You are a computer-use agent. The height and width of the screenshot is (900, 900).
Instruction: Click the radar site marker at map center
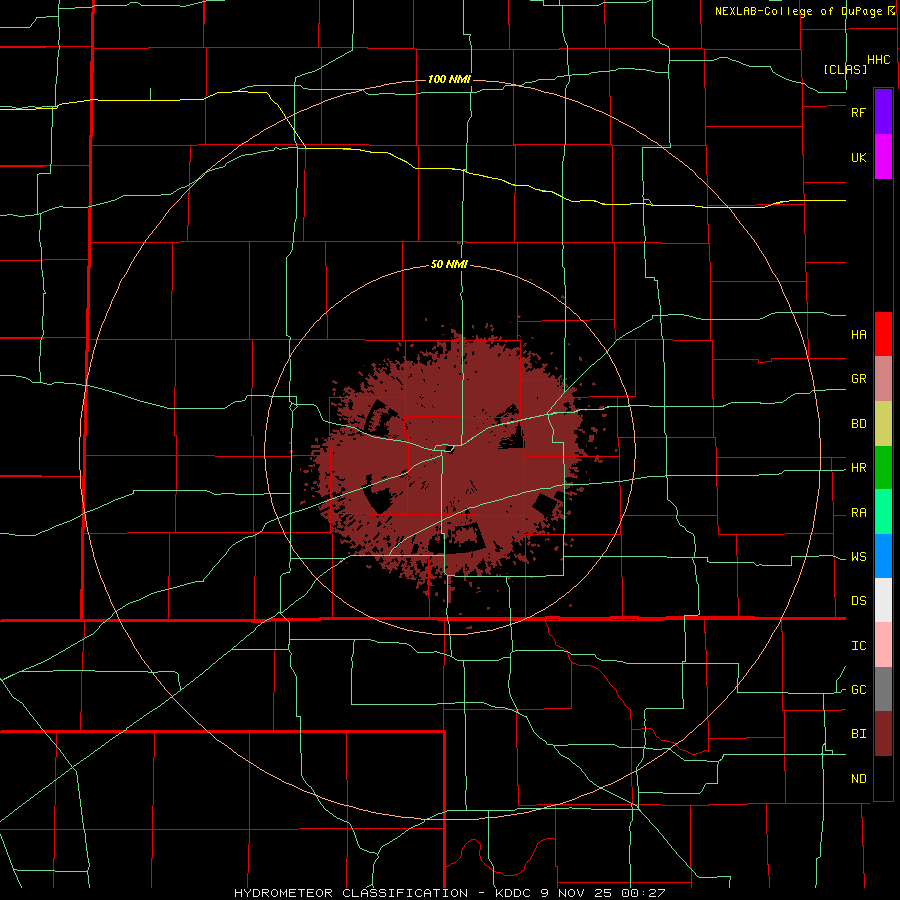tap(449, 449)
